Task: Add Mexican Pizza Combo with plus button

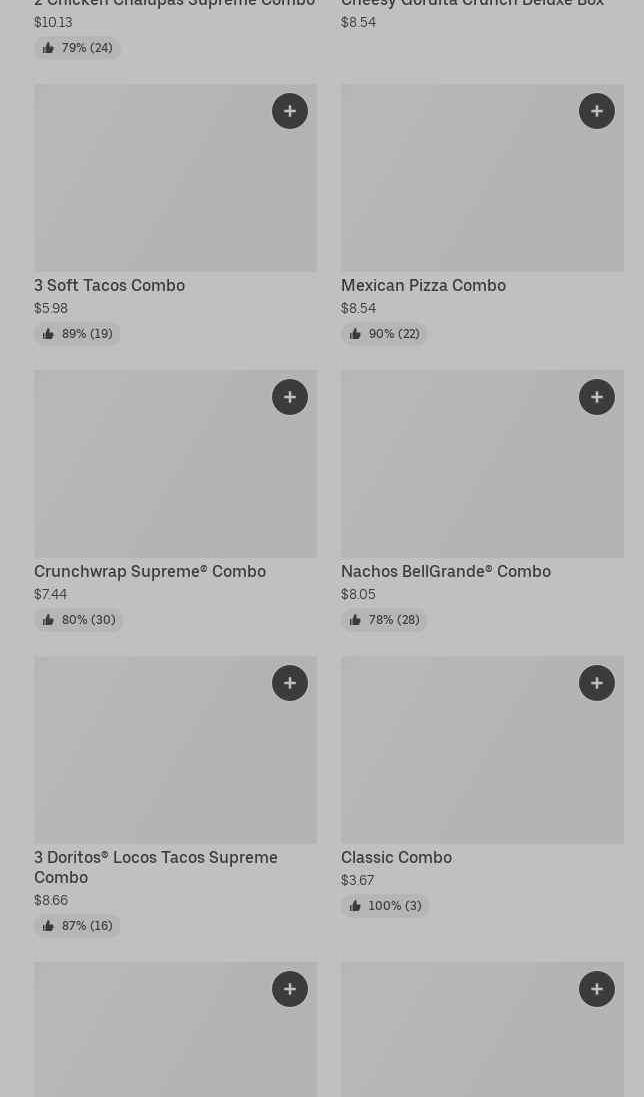Action: click(597, 111)
